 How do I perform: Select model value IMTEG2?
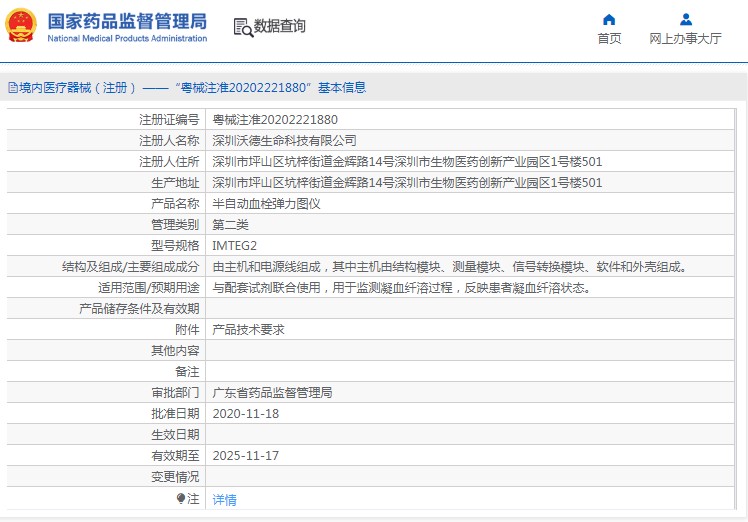(x=234, y=246)
